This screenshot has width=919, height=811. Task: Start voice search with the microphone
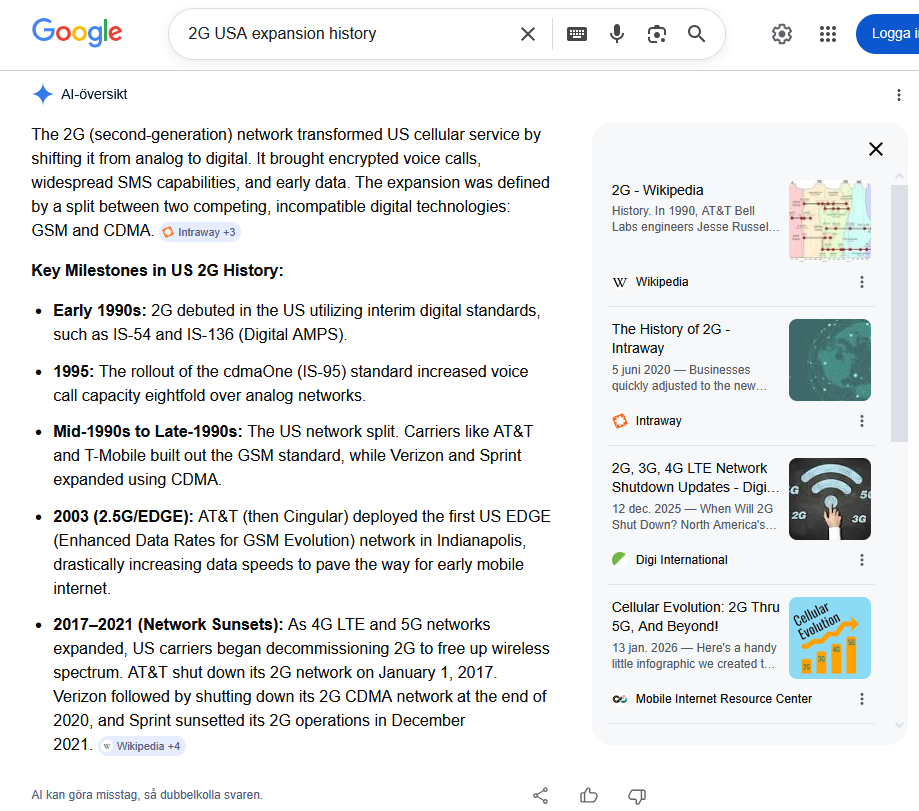(617, 34)
